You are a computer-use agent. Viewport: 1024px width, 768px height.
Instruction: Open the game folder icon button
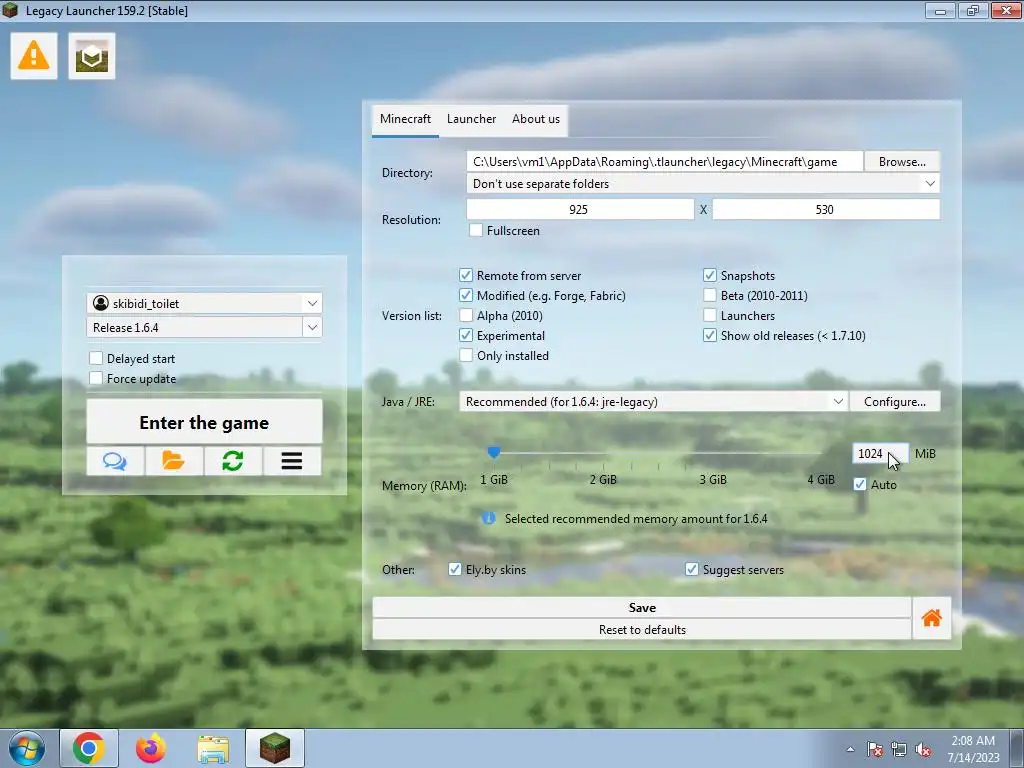coord(174,461)
